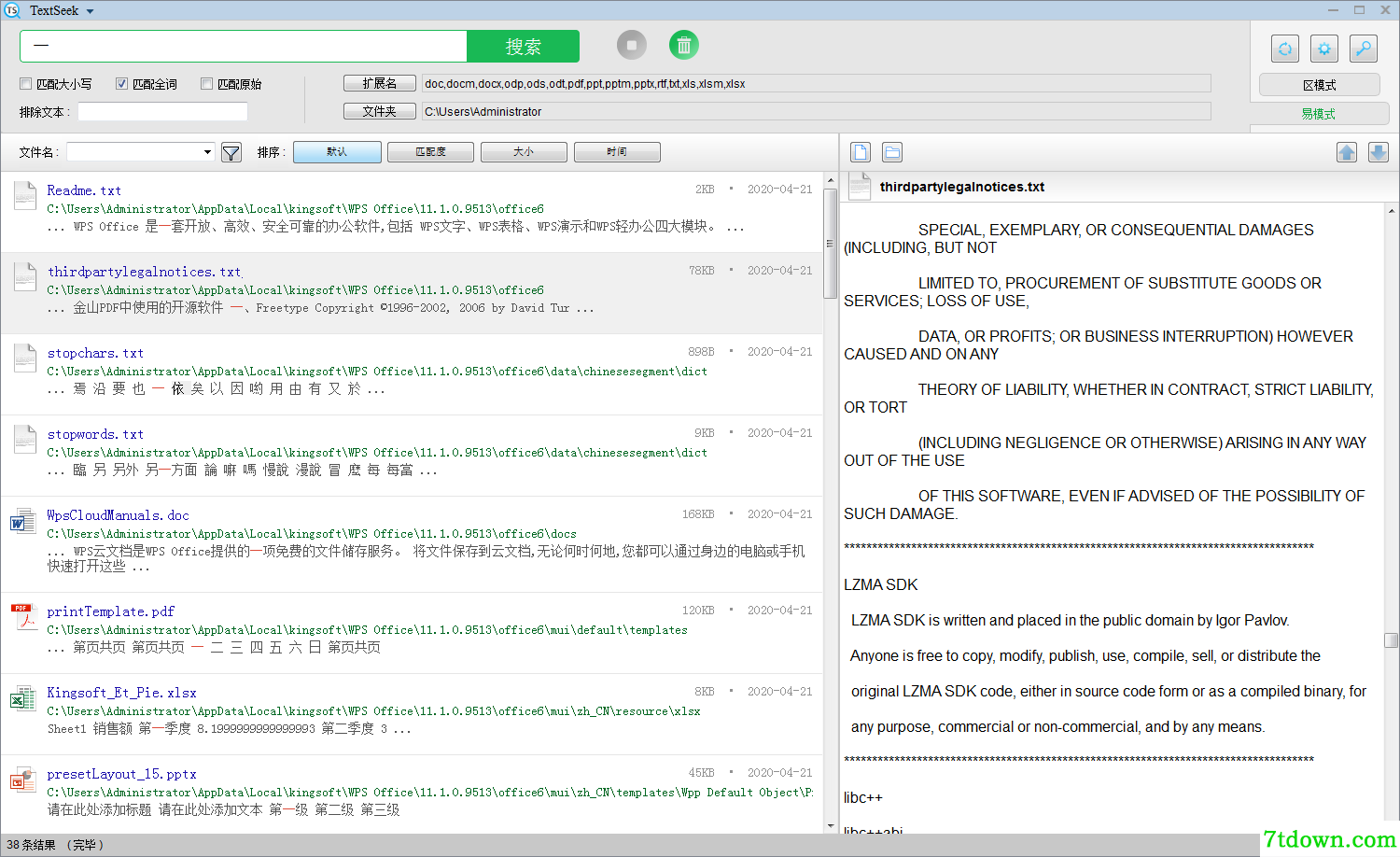Screen dimensions: 1400x857
Task: Sort results by 时间
Action: click(x=617, y=152)
